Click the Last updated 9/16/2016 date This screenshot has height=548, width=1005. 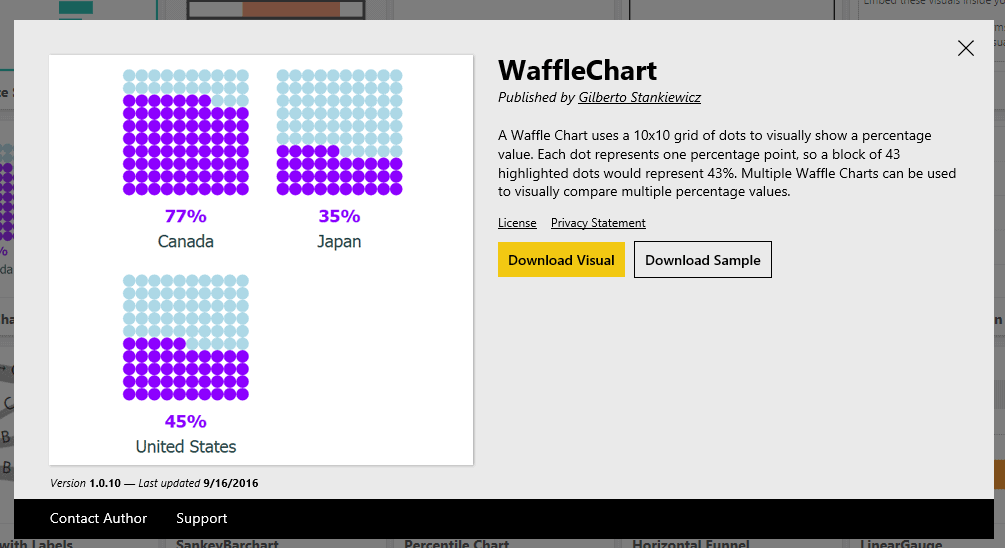click(x=230, y=483)
